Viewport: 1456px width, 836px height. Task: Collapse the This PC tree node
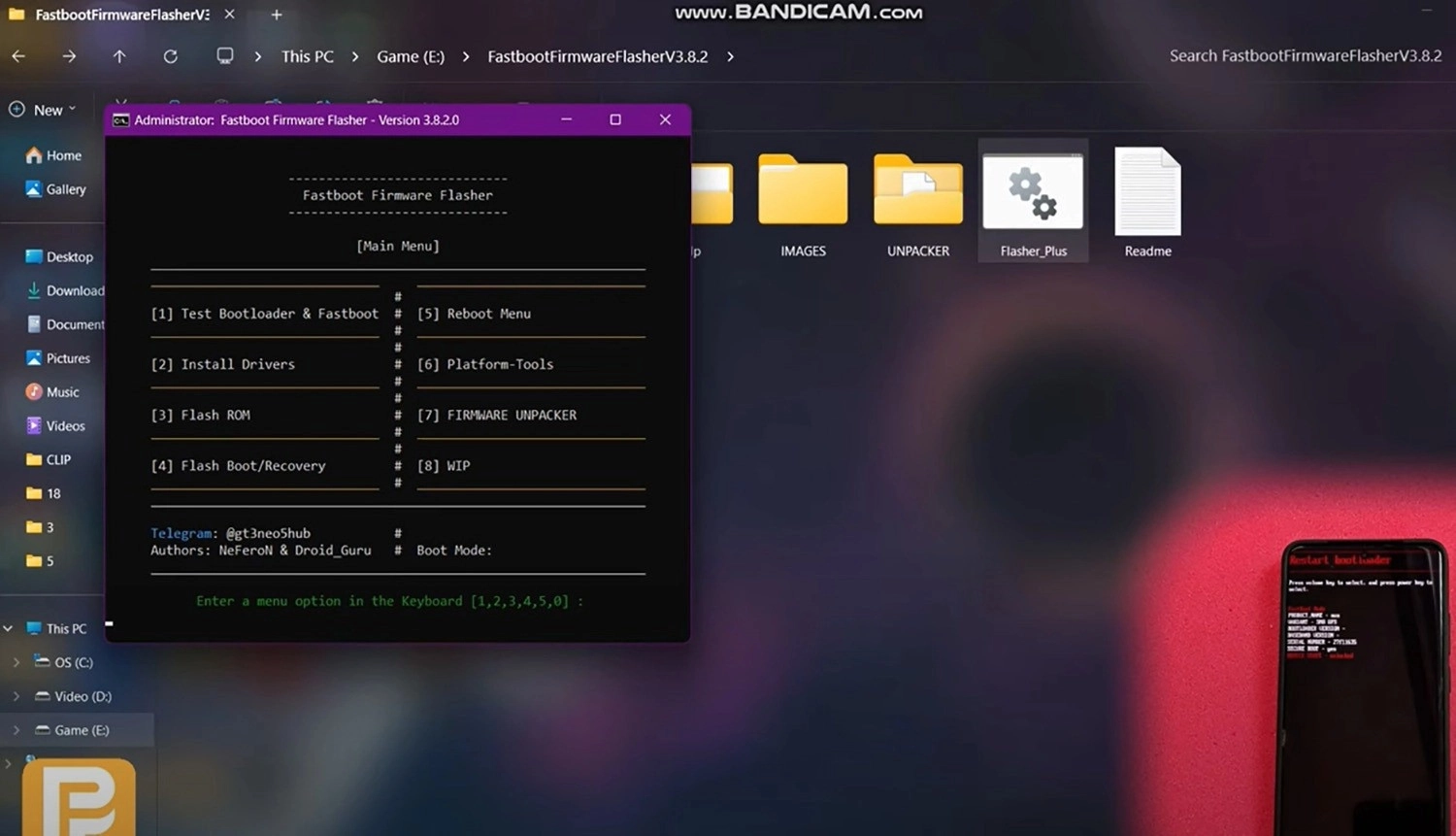click(9, 629)
